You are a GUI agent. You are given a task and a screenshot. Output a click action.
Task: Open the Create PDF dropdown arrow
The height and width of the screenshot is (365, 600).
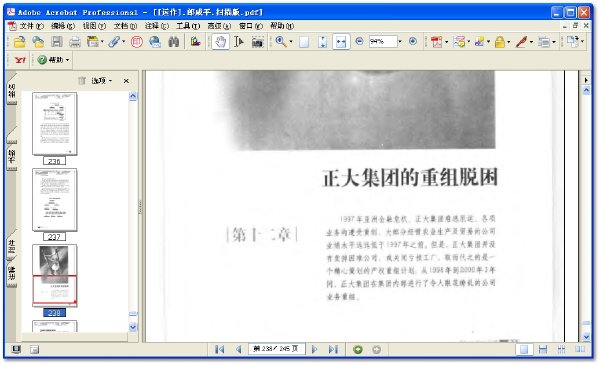pyautogui.click(x=446, y=42)
